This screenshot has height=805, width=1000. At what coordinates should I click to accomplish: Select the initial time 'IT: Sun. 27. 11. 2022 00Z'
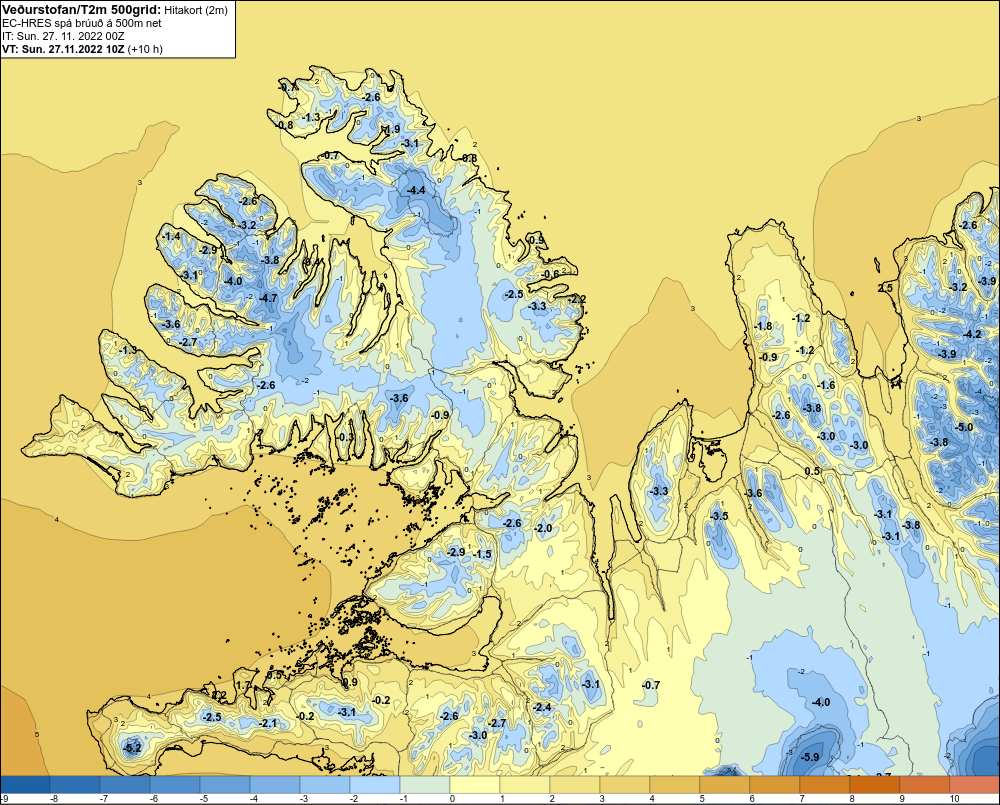click(63, 36)
